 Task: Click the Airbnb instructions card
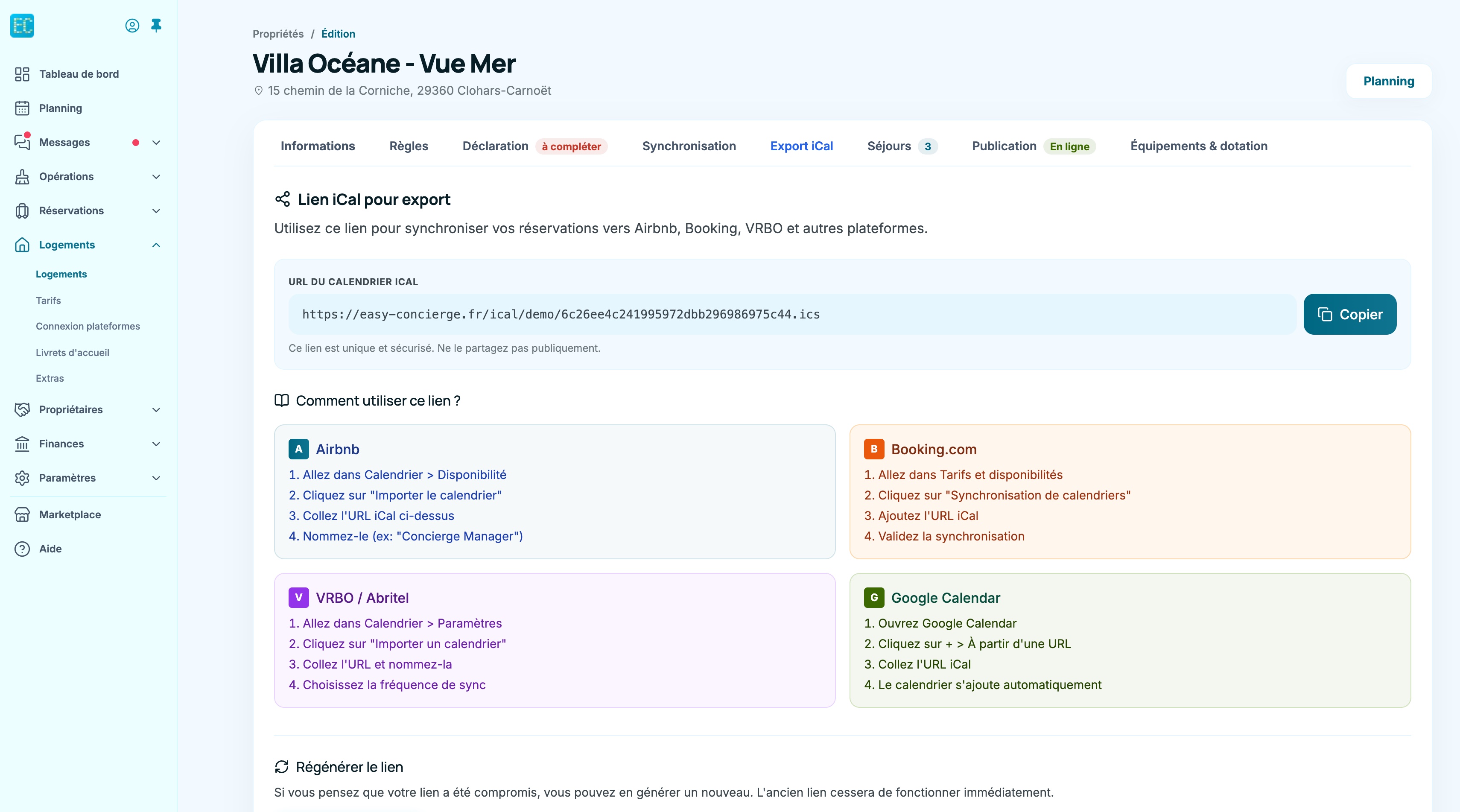[554, 492]
